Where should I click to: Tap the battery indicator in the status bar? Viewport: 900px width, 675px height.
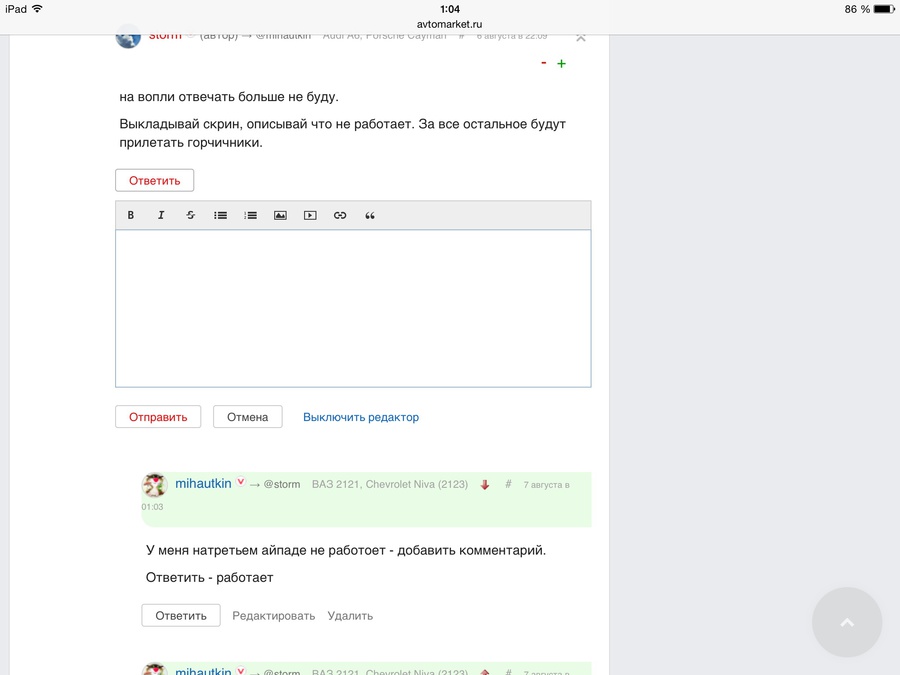pos(884,9)
